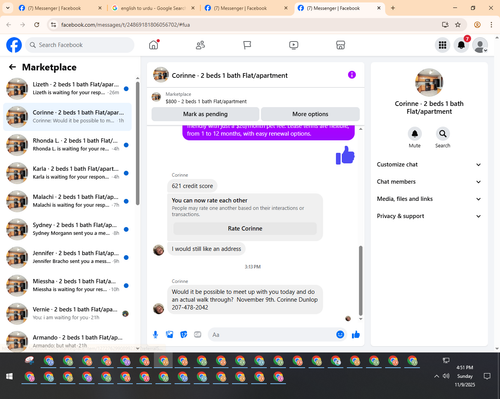500x399 pixels.
Task: Open the Vernie conversation
Action: click(x=68, y=314)
